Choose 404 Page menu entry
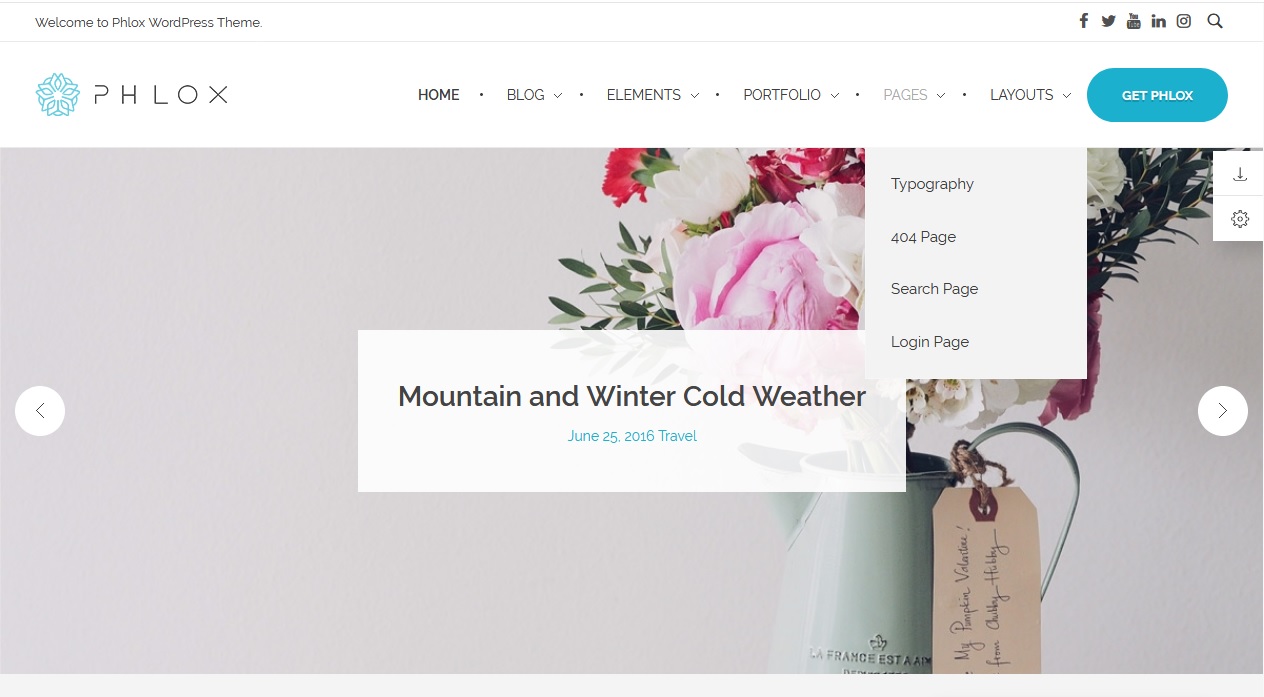The image size is (1264, 697). coord(923,237)
